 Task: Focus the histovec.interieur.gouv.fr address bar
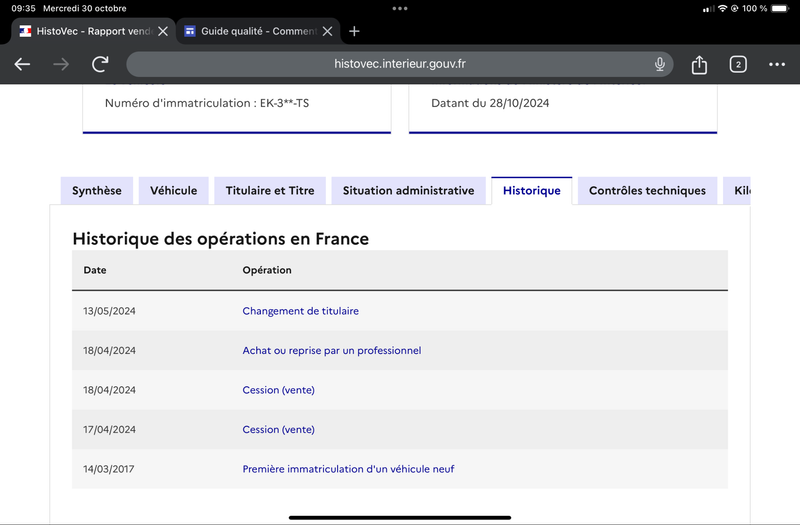pos(399,64)
